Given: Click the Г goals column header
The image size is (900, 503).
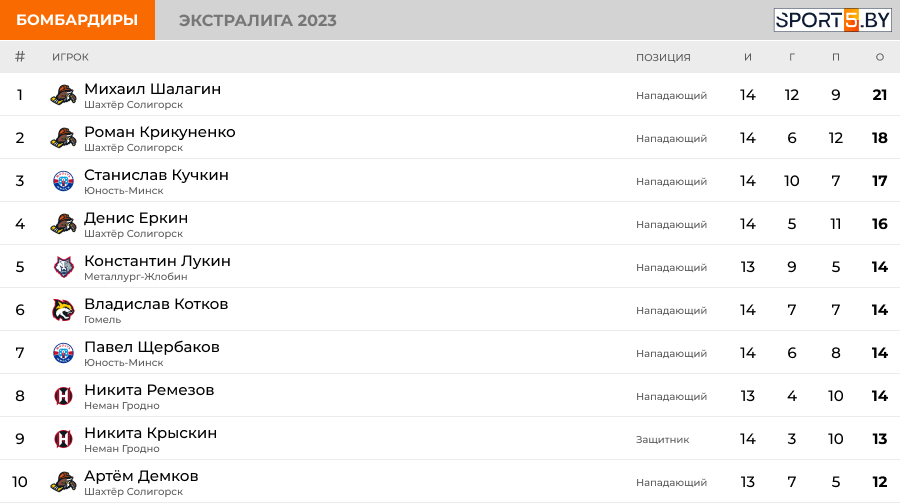Looking at the screenshot, I should (x=792, y=57).
